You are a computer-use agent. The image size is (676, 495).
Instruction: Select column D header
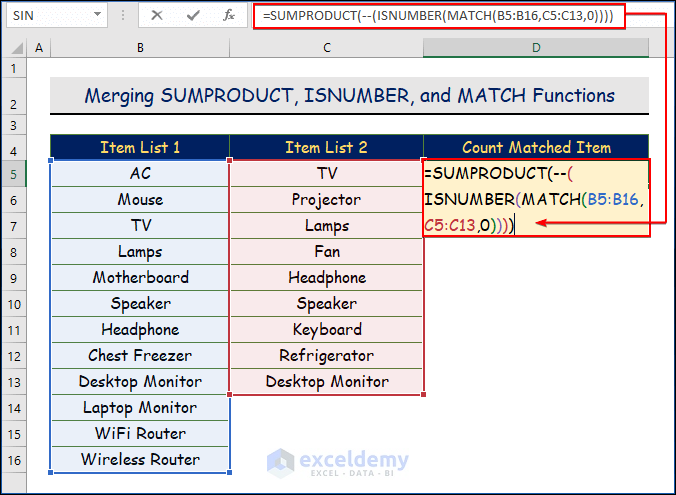[536, 47]
